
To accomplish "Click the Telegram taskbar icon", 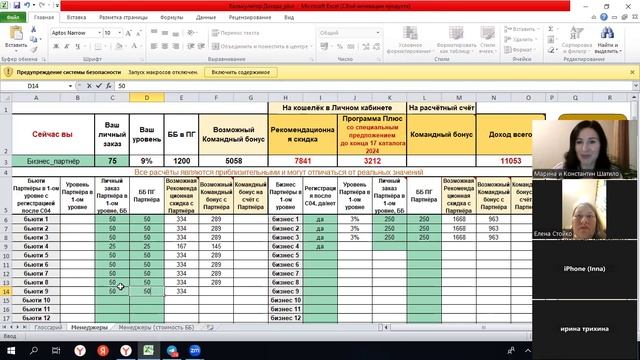I will click(x=172, y=351).
